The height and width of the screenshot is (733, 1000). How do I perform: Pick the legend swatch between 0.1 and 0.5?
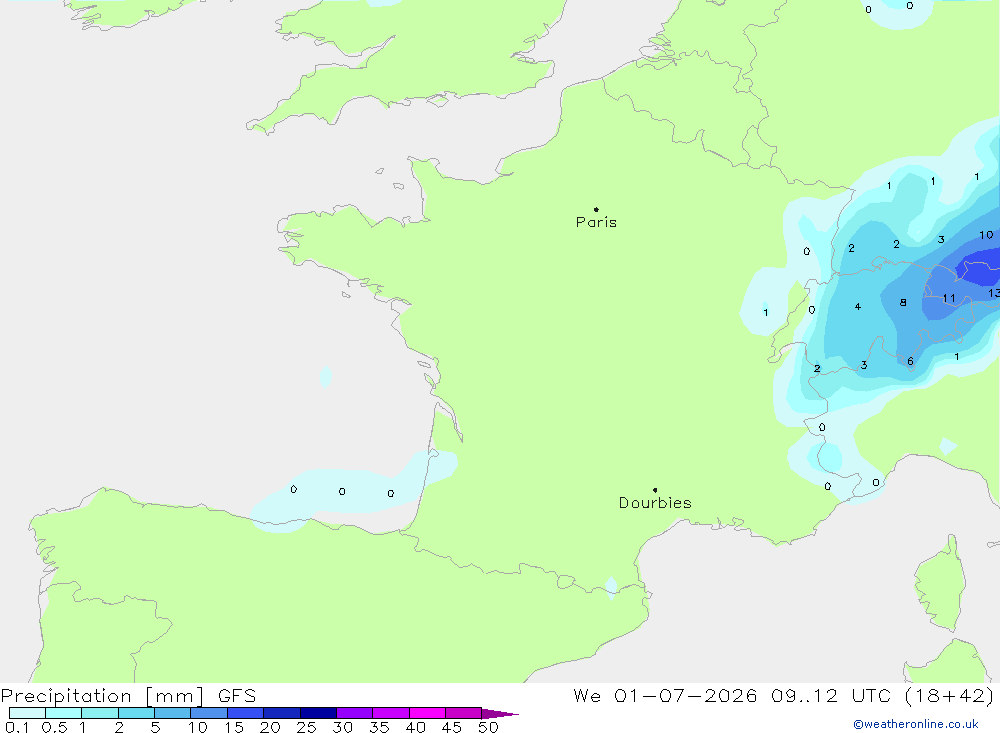27,713
